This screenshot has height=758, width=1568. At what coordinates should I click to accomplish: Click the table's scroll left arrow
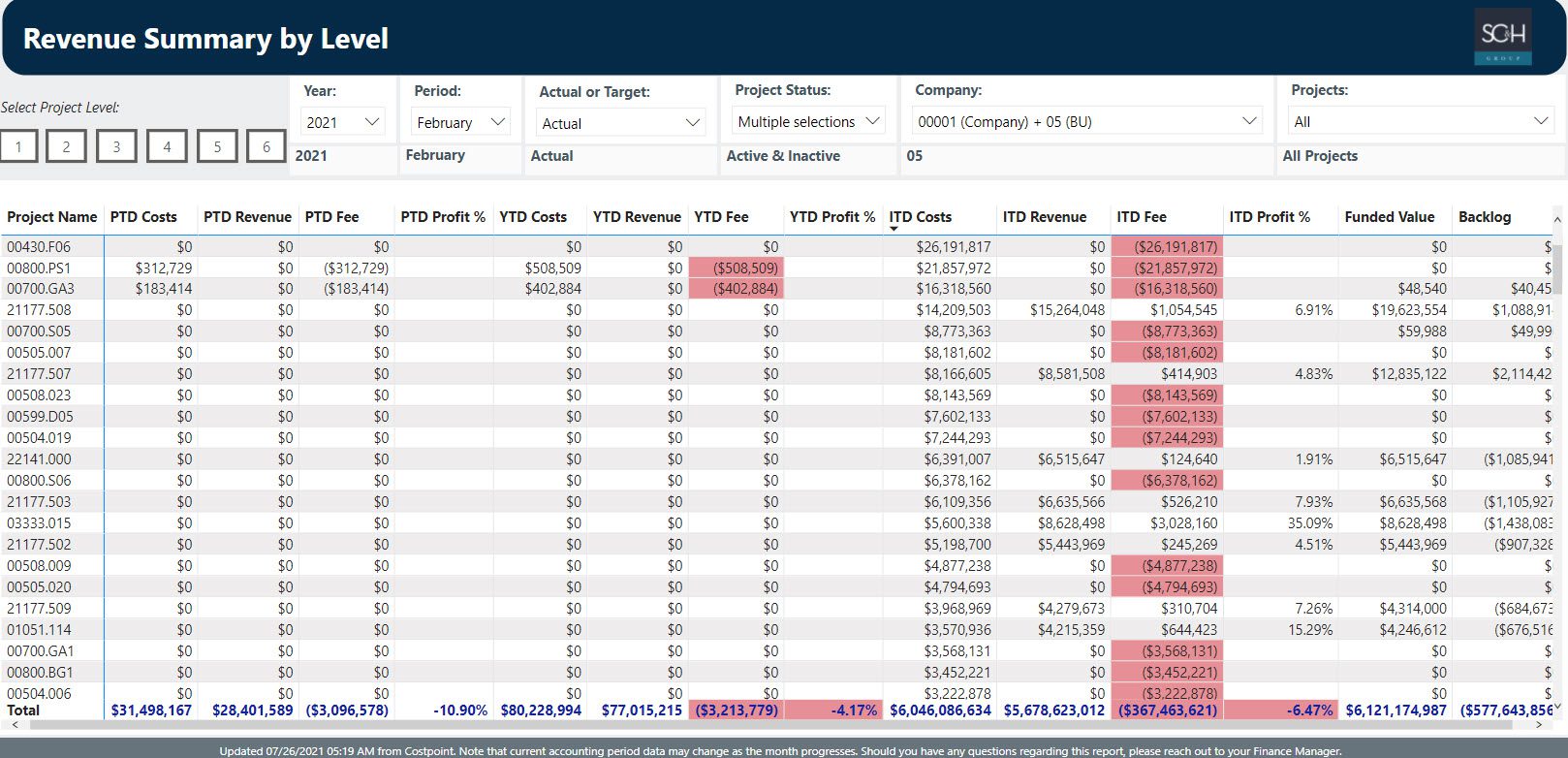pos(14,725)
